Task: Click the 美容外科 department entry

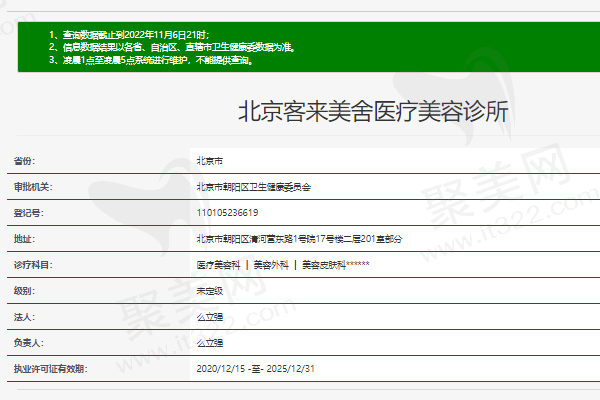Action: (270, 265)
